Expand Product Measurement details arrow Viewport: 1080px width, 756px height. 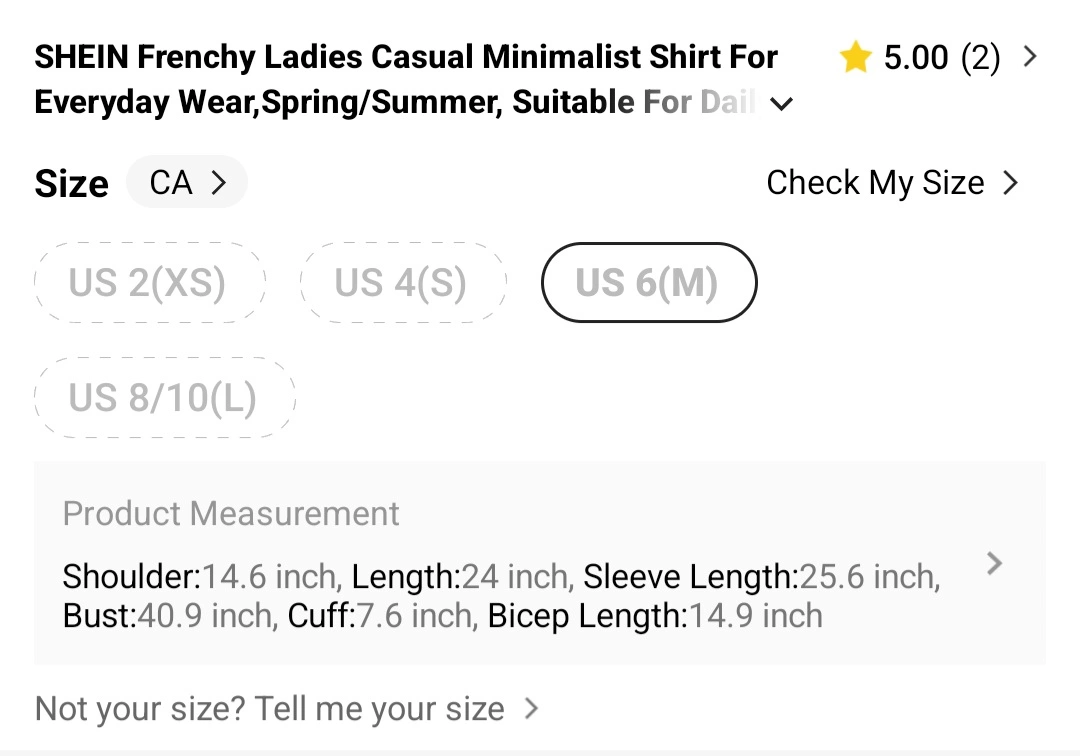(x=994, y=563)
